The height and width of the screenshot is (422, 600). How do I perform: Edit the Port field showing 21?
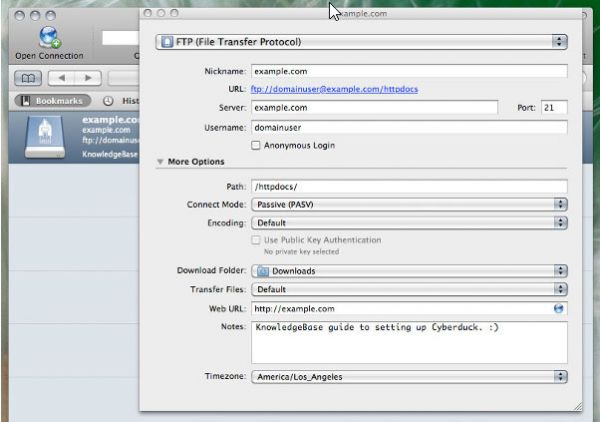tap(554, 108)
